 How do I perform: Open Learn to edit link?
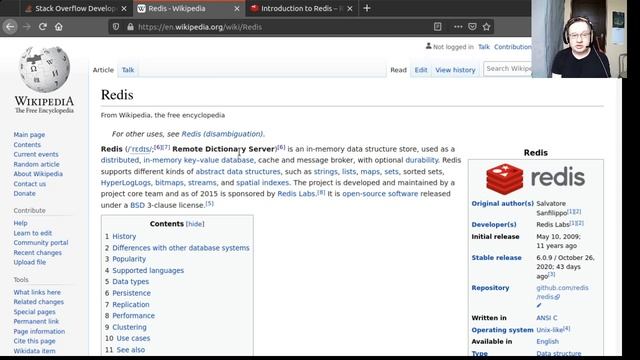[33, 233]
